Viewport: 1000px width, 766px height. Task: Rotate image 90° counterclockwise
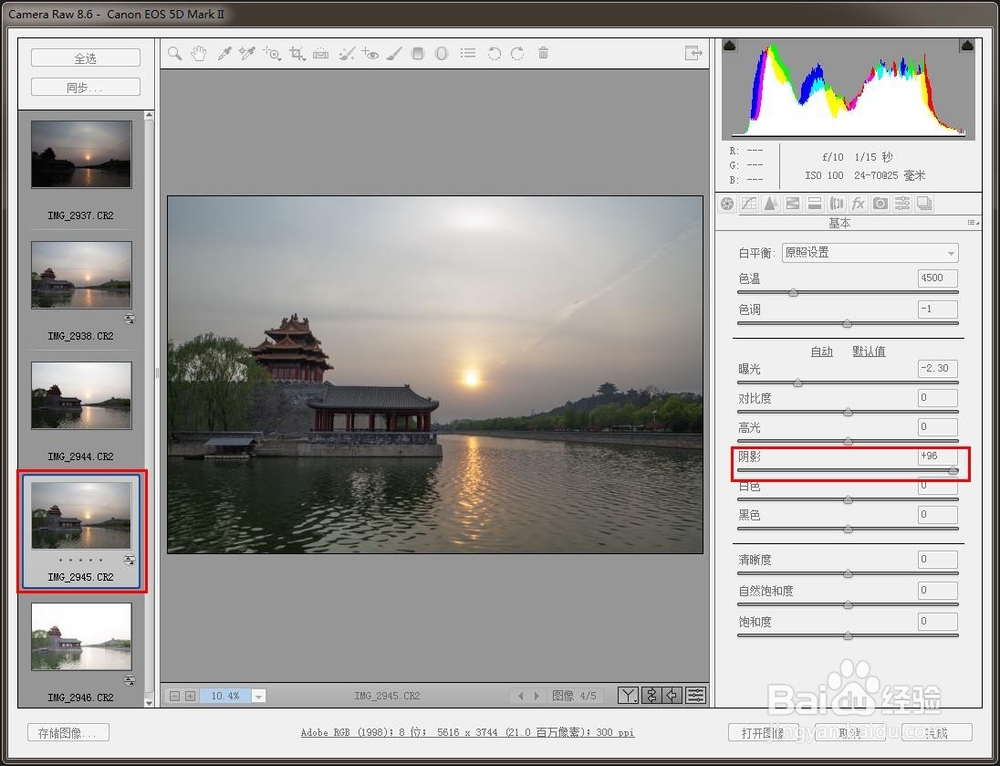pos(494,54)
